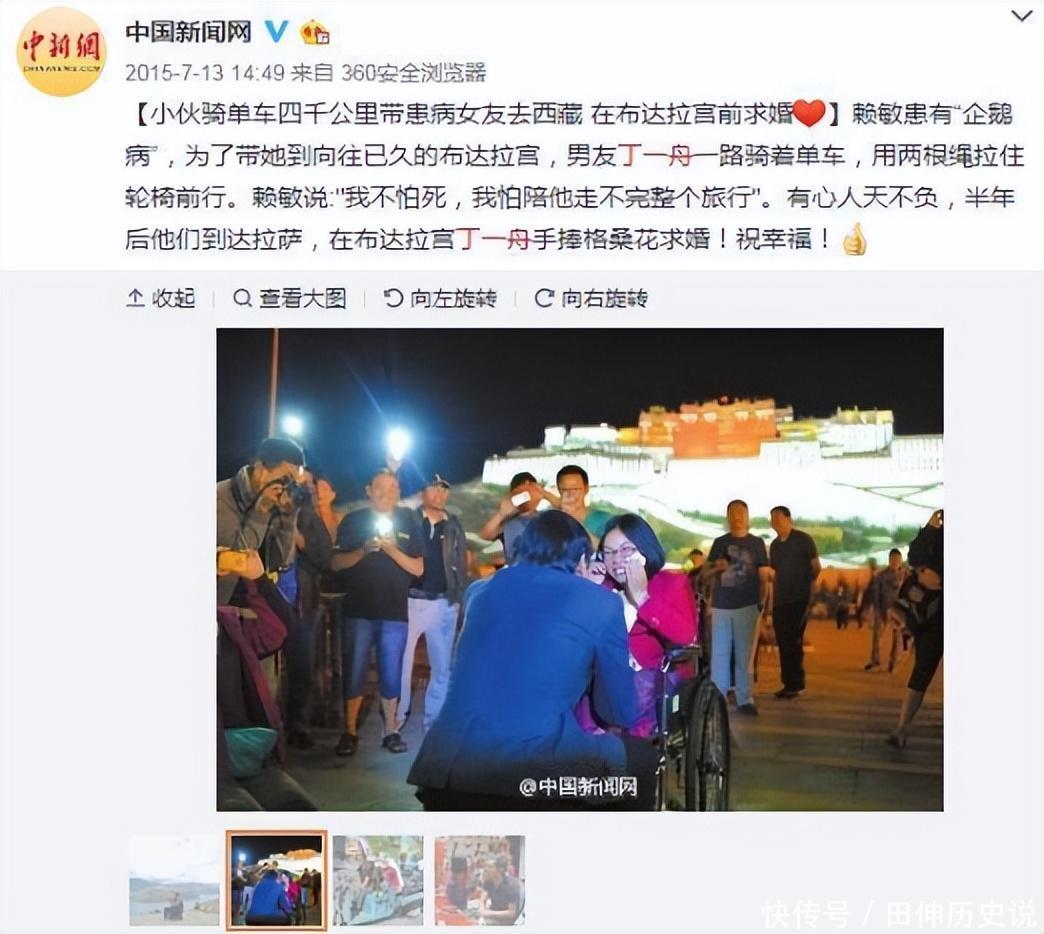Rotate the image right with 向右旋转
Image resolution: width=1044 pixels, height=934 pixels.
pos(591,298)
